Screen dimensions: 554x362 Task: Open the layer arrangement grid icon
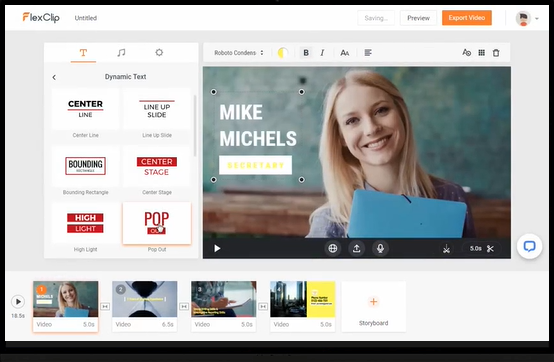(481, 53)
